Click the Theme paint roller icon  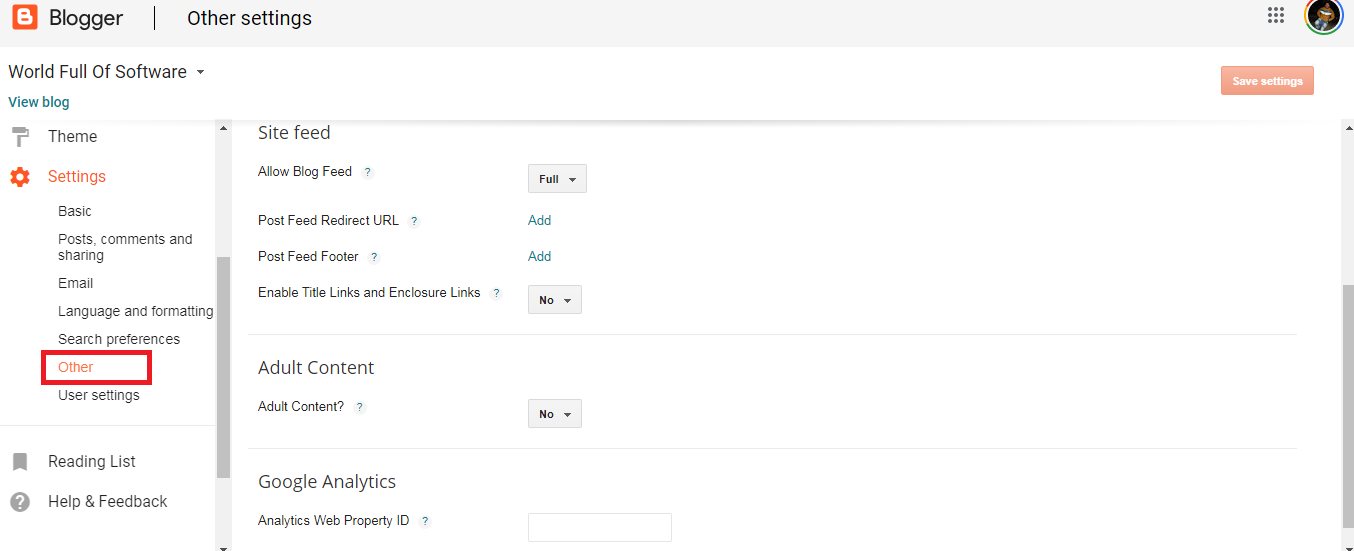(x=20, y=137)
